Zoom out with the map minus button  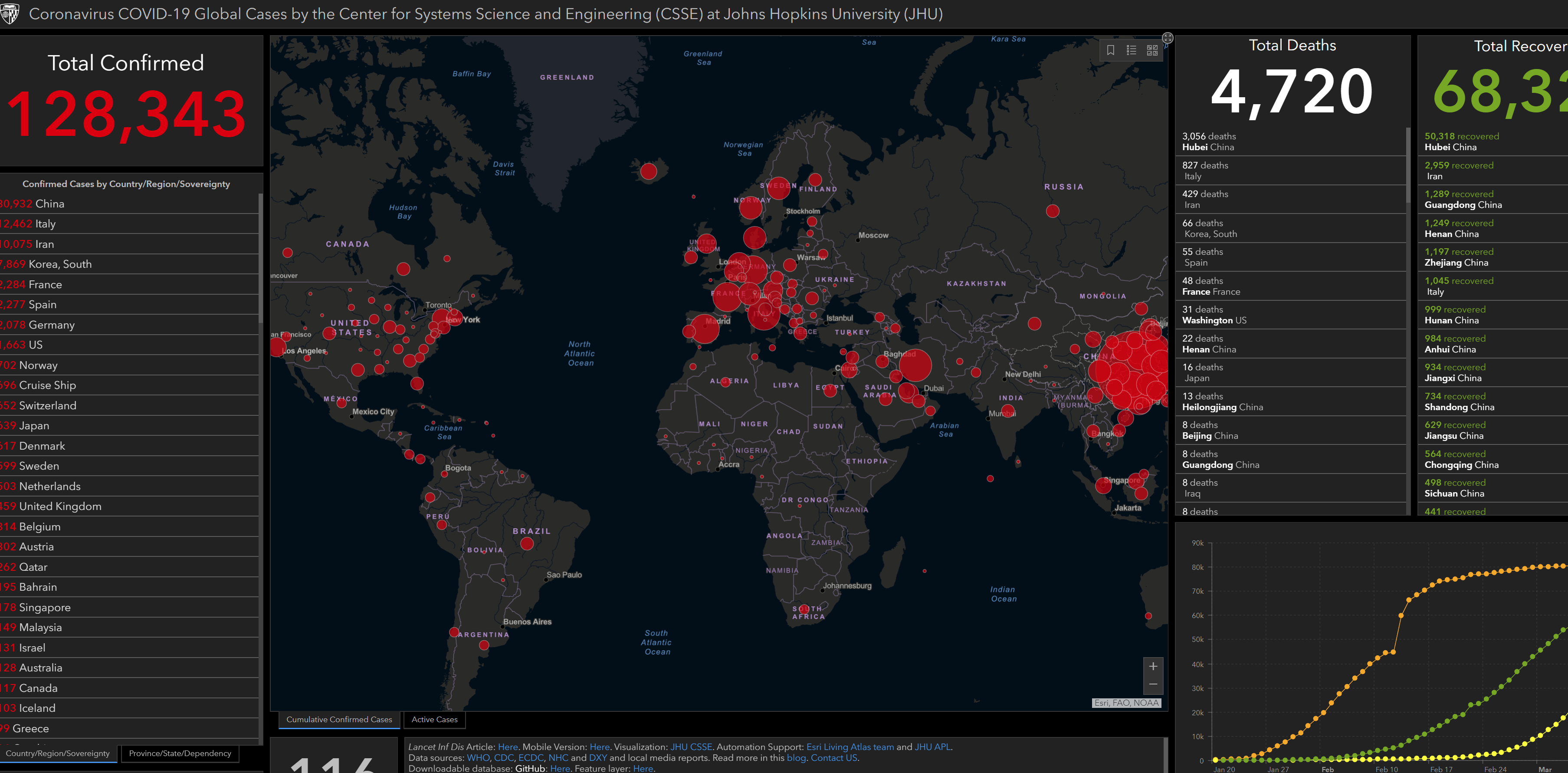point(1153,684)
